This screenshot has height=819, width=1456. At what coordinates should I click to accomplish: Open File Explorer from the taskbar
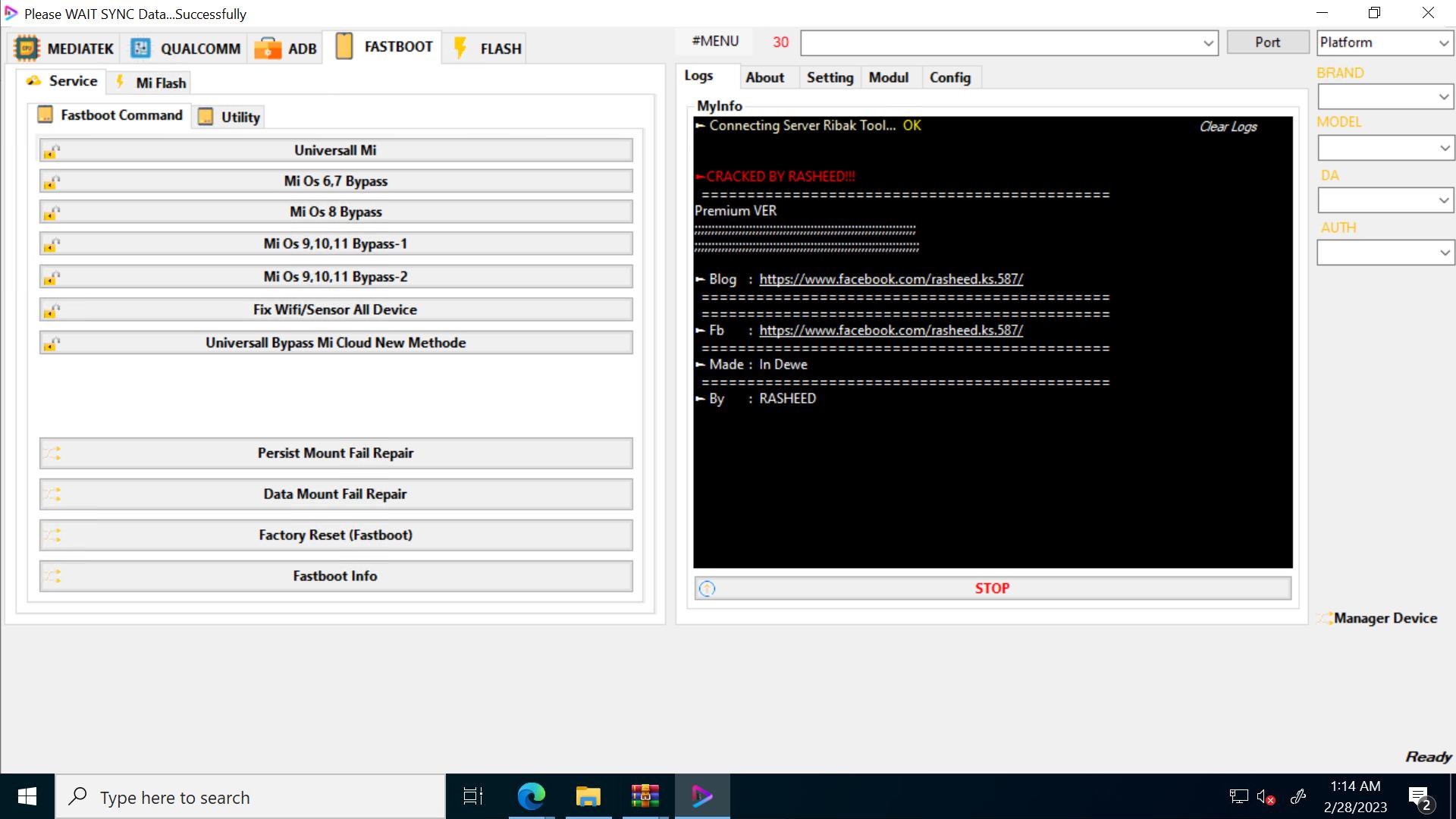tap(588, 796)
